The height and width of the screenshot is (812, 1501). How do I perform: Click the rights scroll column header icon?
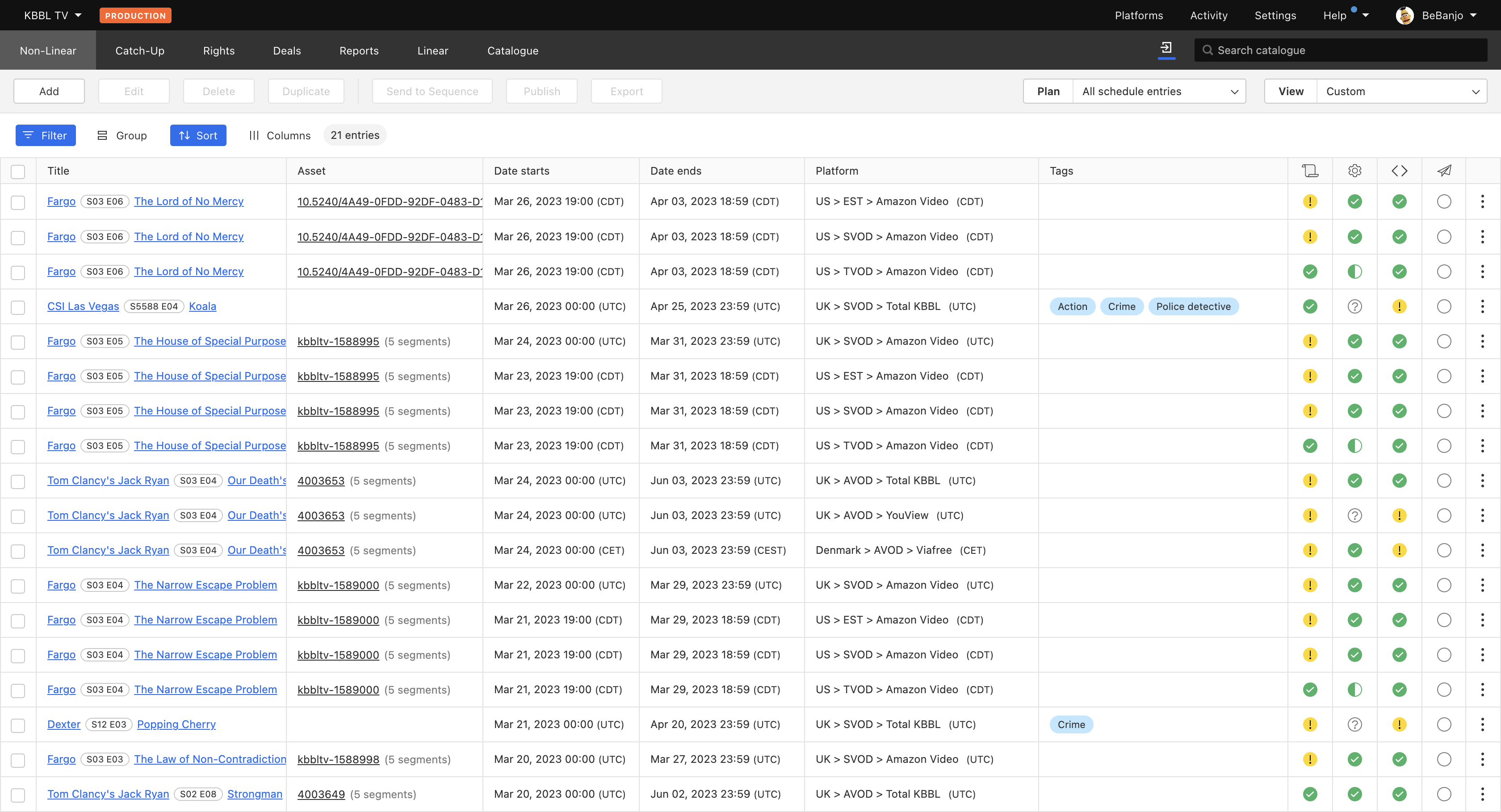1309,171
